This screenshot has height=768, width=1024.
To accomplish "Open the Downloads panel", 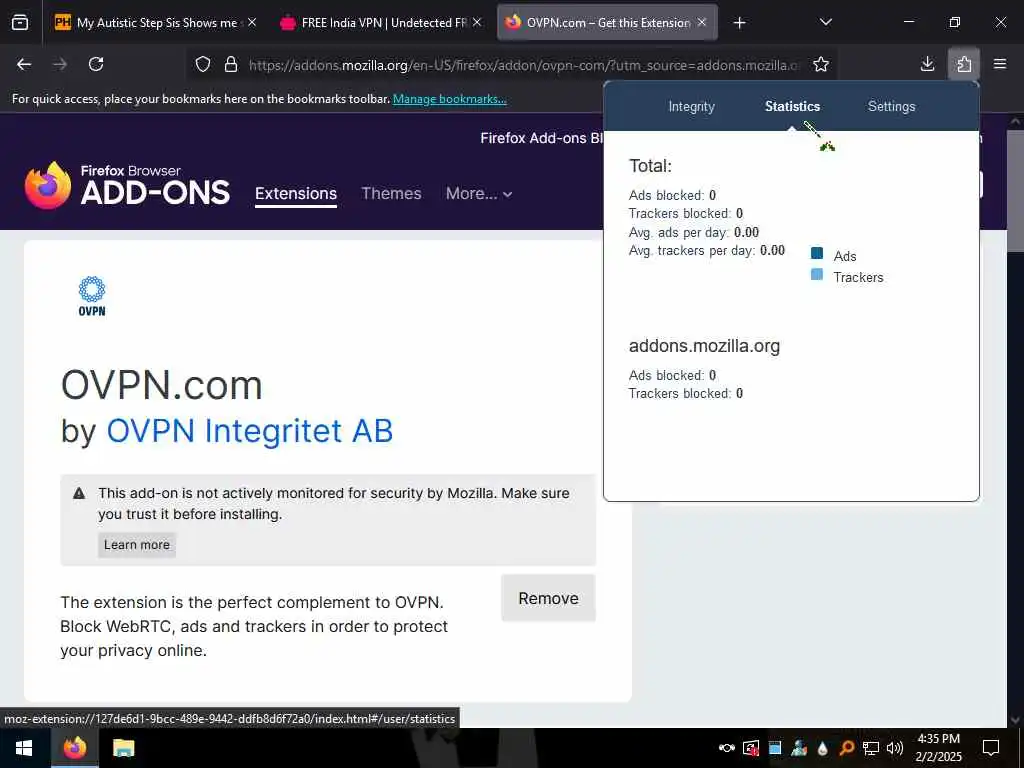I will pyautogui.click(x=927, y=64).
